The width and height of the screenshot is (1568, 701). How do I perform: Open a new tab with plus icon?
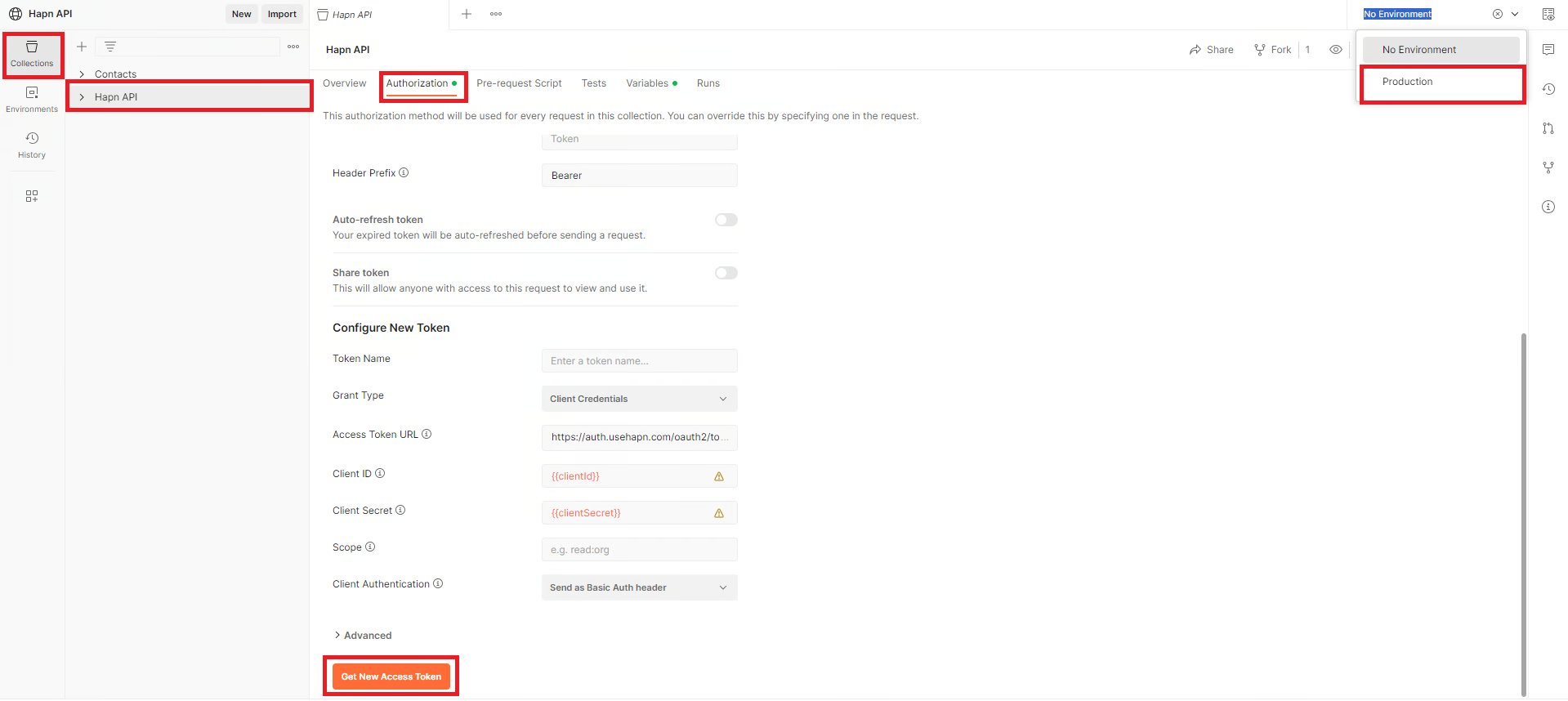[x=467, y=14]
